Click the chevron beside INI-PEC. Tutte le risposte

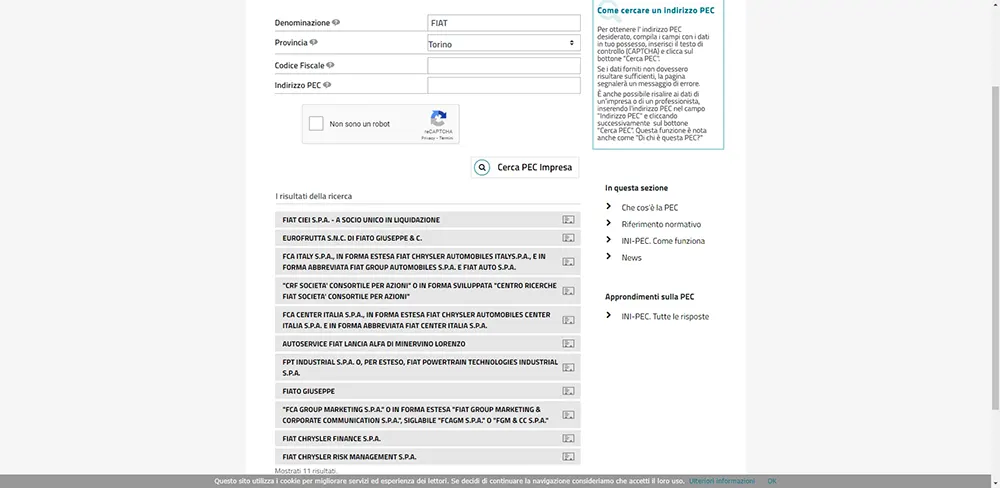pos(608,315)
